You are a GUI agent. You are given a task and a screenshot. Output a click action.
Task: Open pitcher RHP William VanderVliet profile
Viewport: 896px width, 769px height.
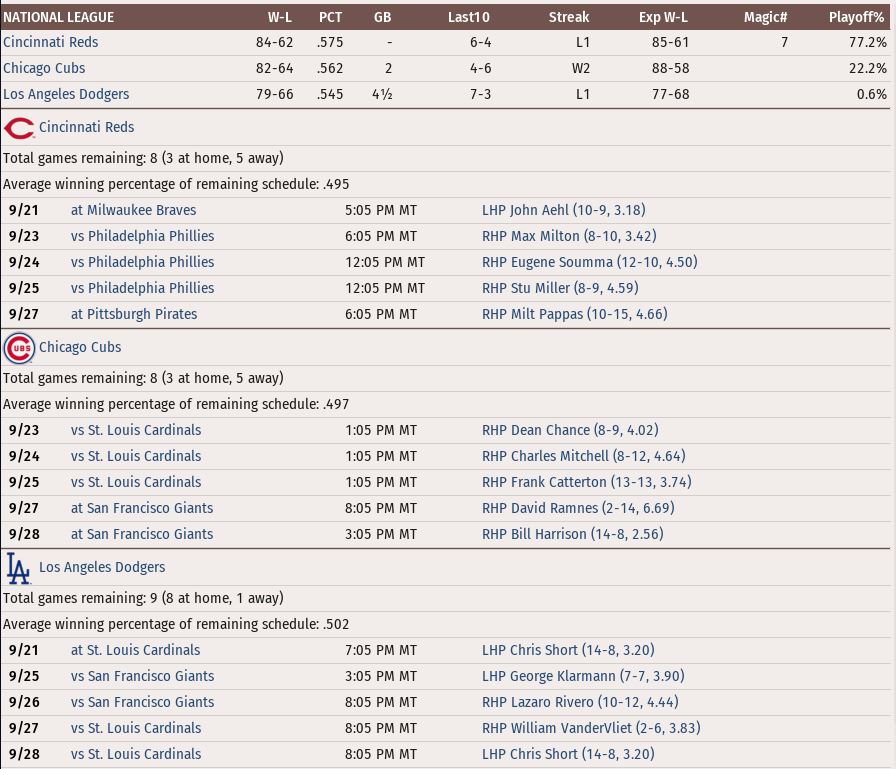pos(591,728)
